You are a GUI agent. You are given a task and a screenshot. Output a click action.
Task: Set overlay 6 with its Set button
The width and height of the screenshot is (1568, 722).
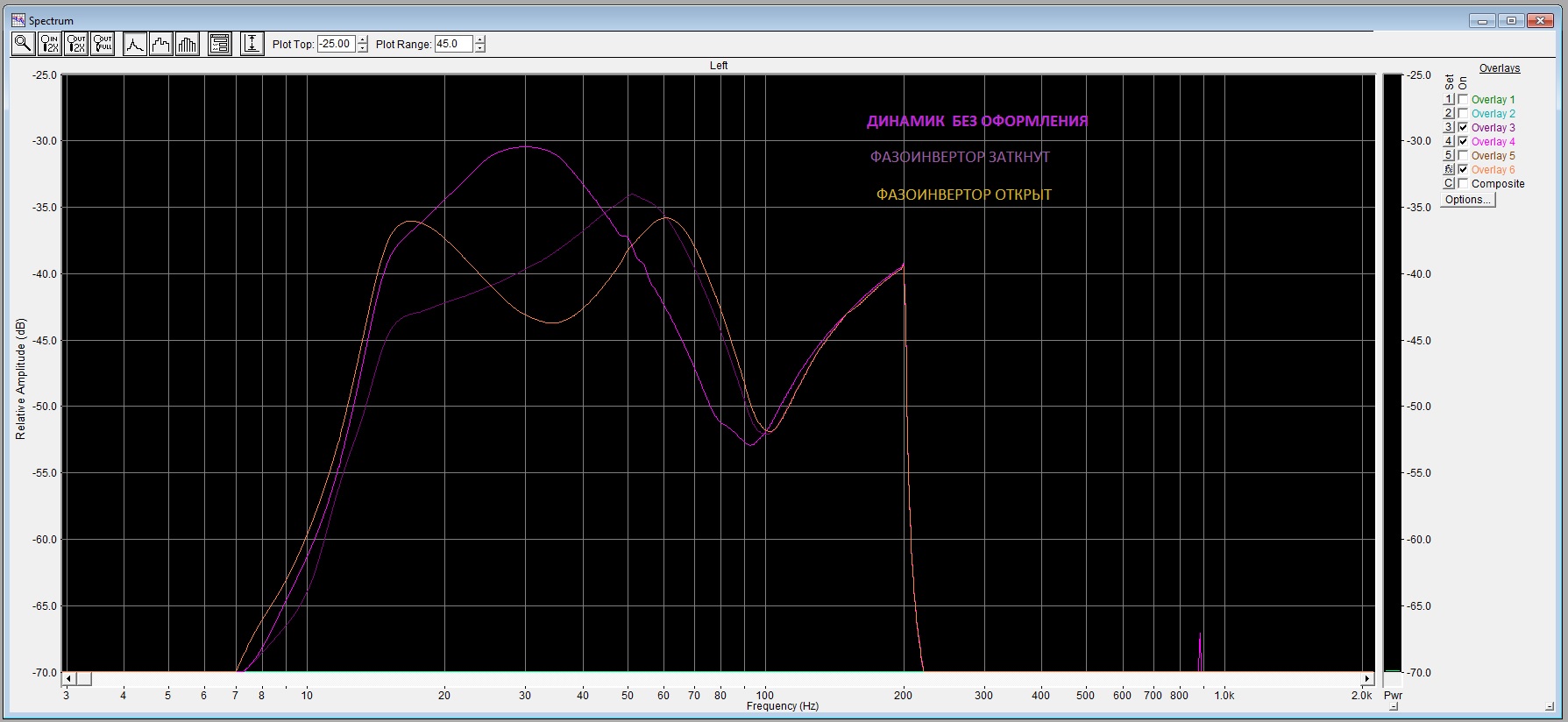[1449, 170]
